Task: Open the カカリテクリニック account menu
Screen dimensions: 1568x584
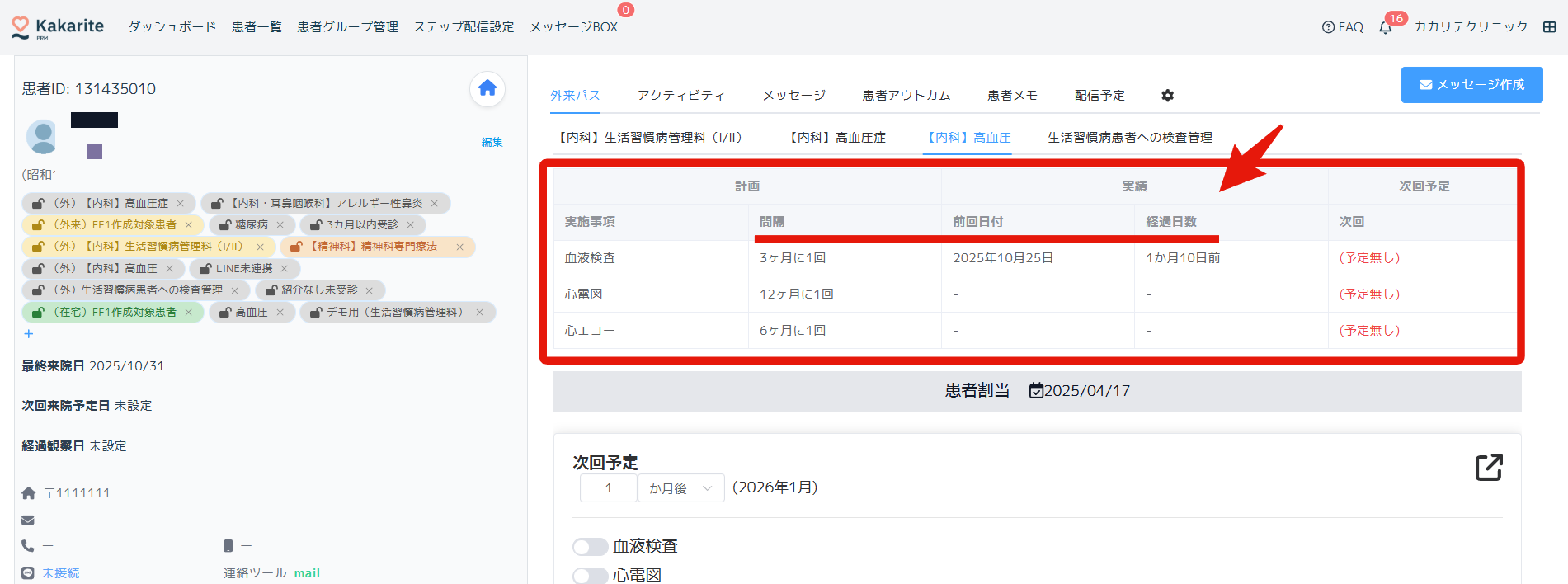Action: coord(1471,27)
